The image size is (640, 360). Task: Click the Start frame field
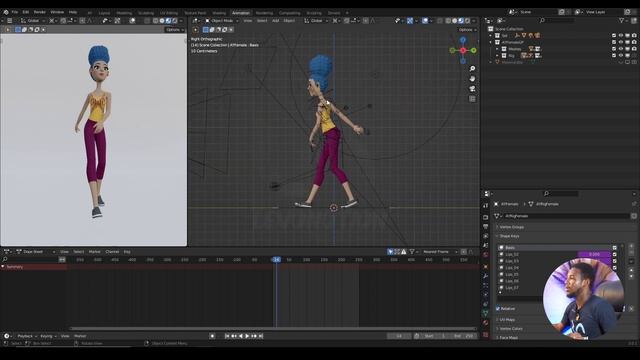pos(435,336)
